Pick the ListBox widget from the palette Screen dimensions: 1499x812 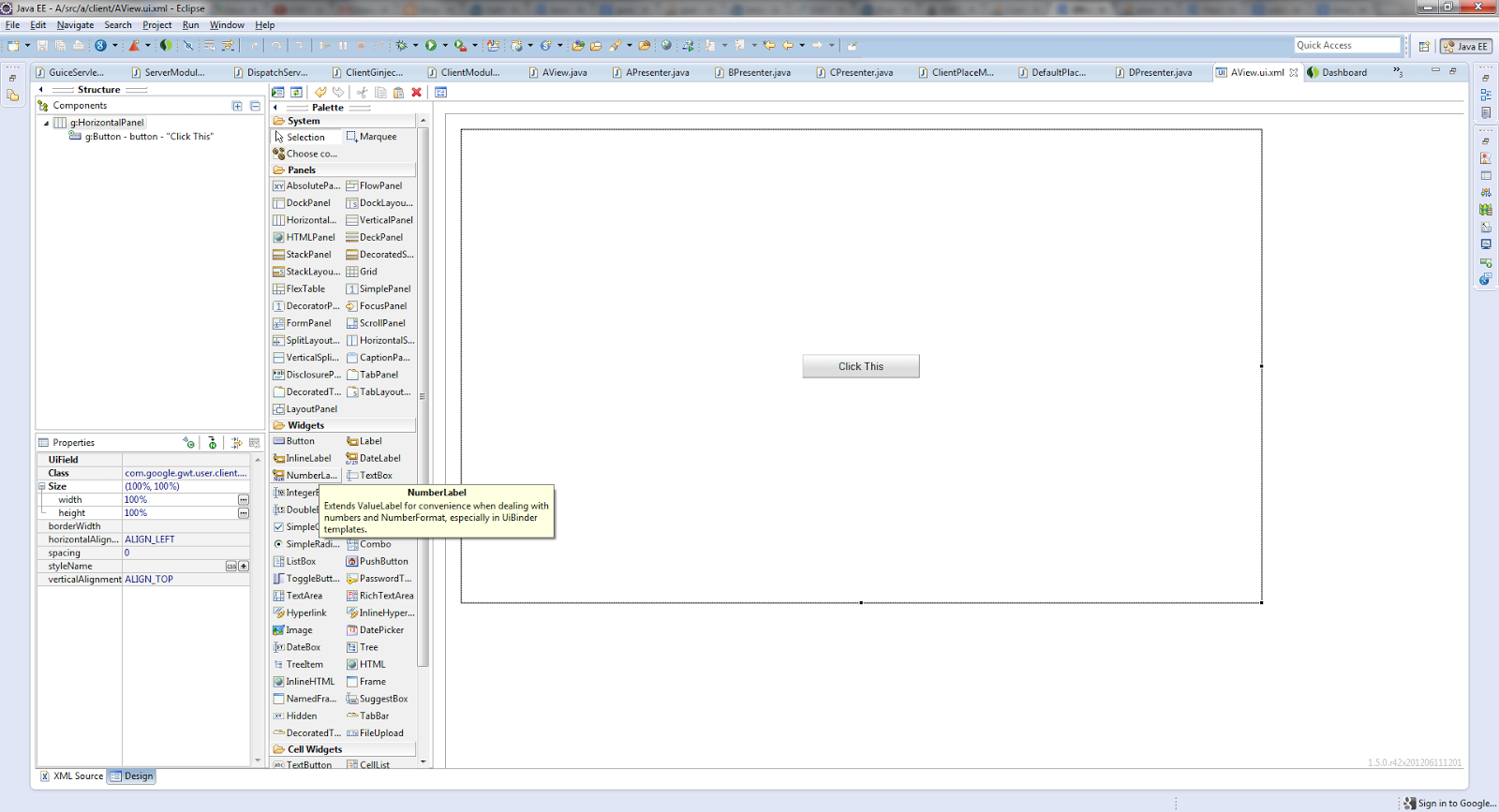pyautogui.click(x=294, y=562)
